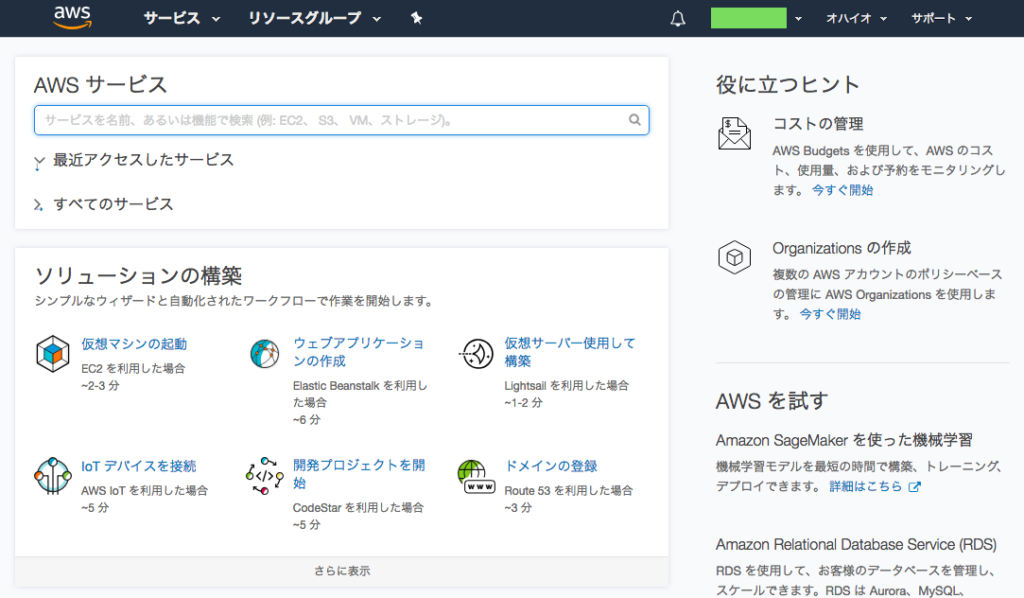This screenshot has width=1024, height=598.
Task: Open the pin shortcut icon in the navbar
Action: [x=416, y=18]
